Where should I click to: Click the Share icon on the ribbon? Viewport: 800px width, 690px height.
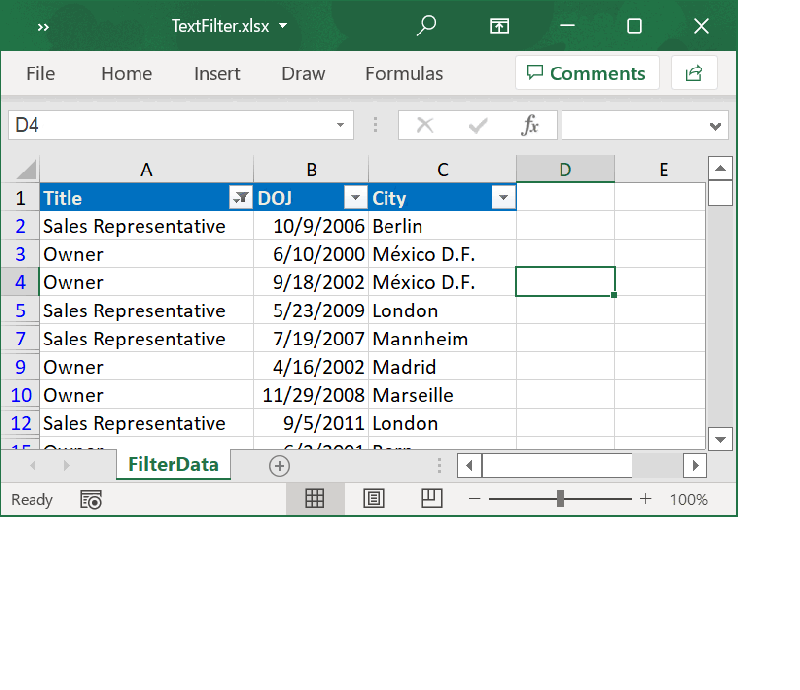[x=694, y=73]
